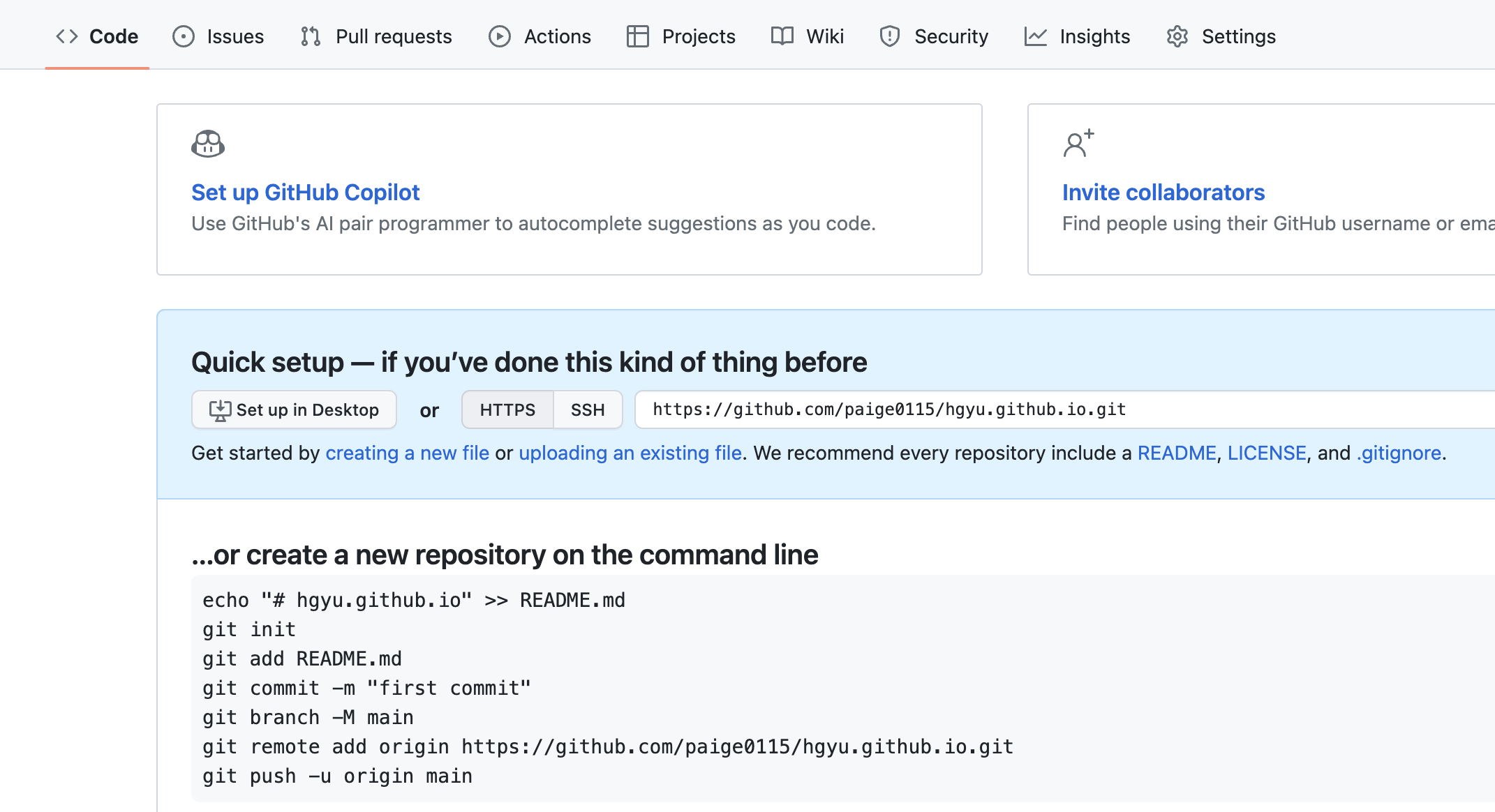This screenshot has height=812, width=1495.
Task: Click the Wiki book icon
Action: tap(782, 36)
